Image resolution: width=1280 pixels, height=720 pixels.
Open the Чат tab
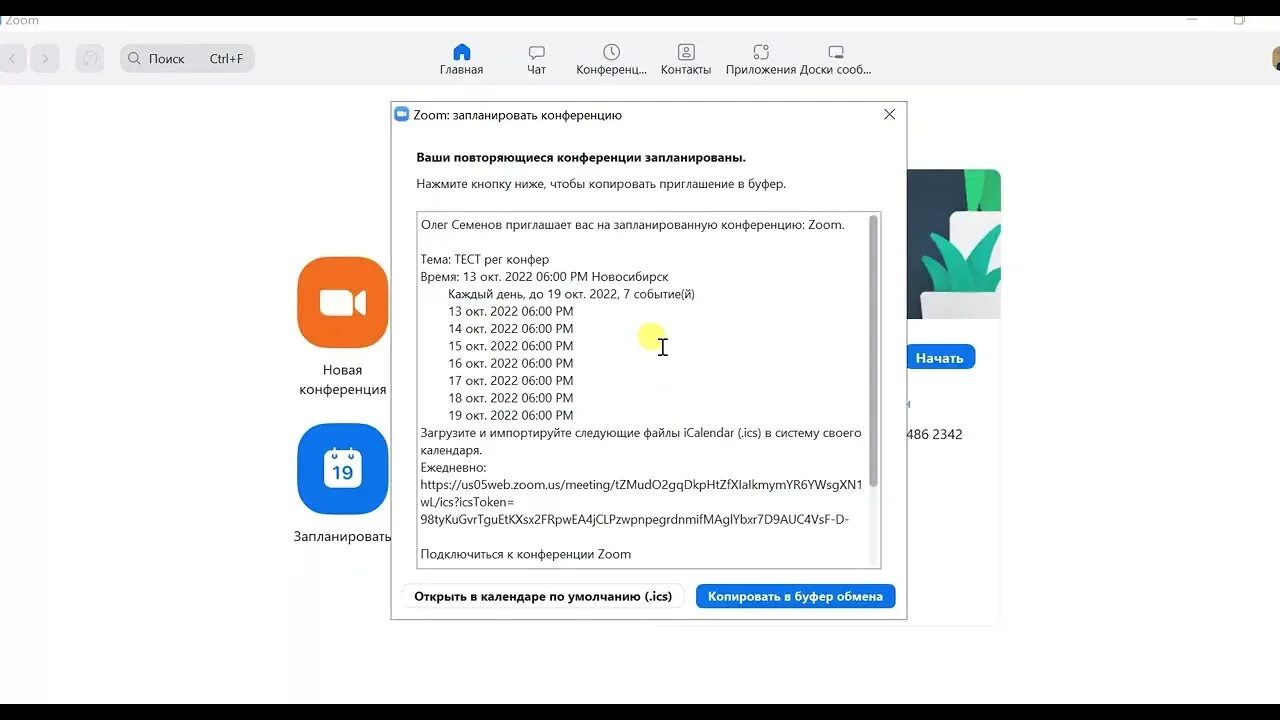pos(536,59)
